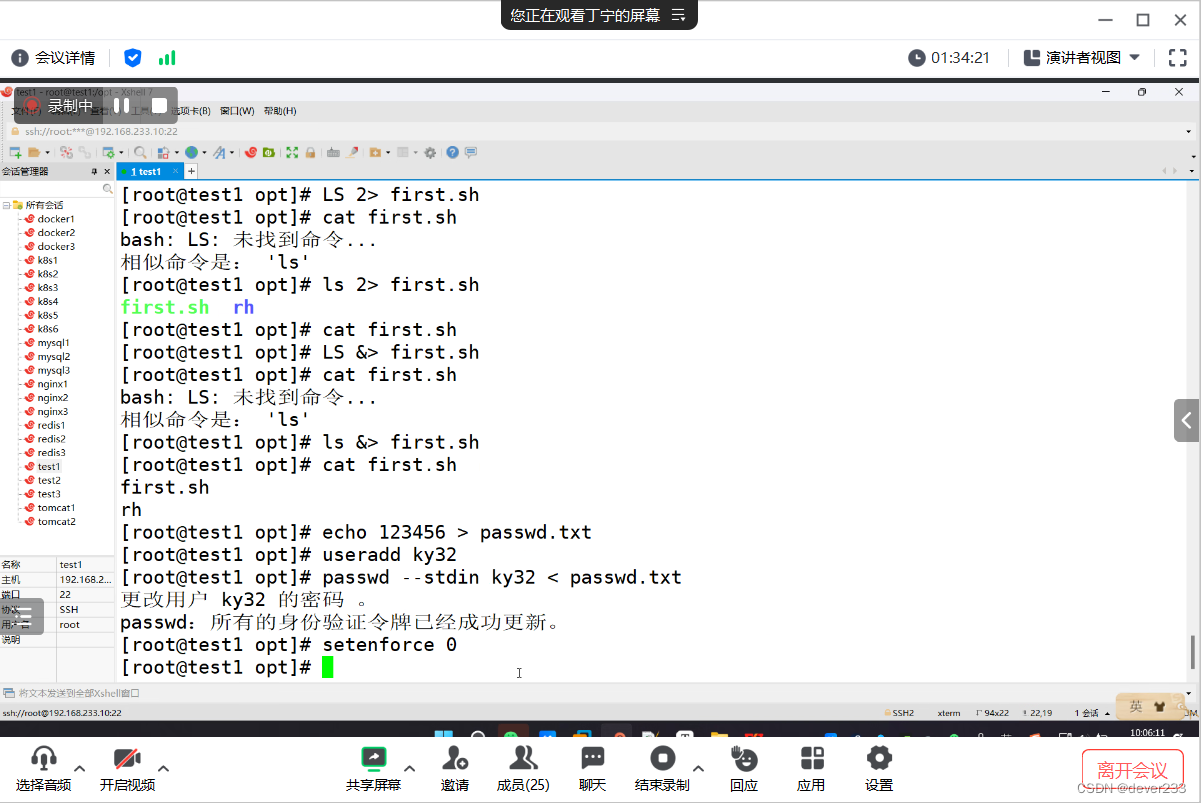The width and height of the screenshot is (1201, 803).
Task: Click the highlighter pen icon
Action: (352, 153)
